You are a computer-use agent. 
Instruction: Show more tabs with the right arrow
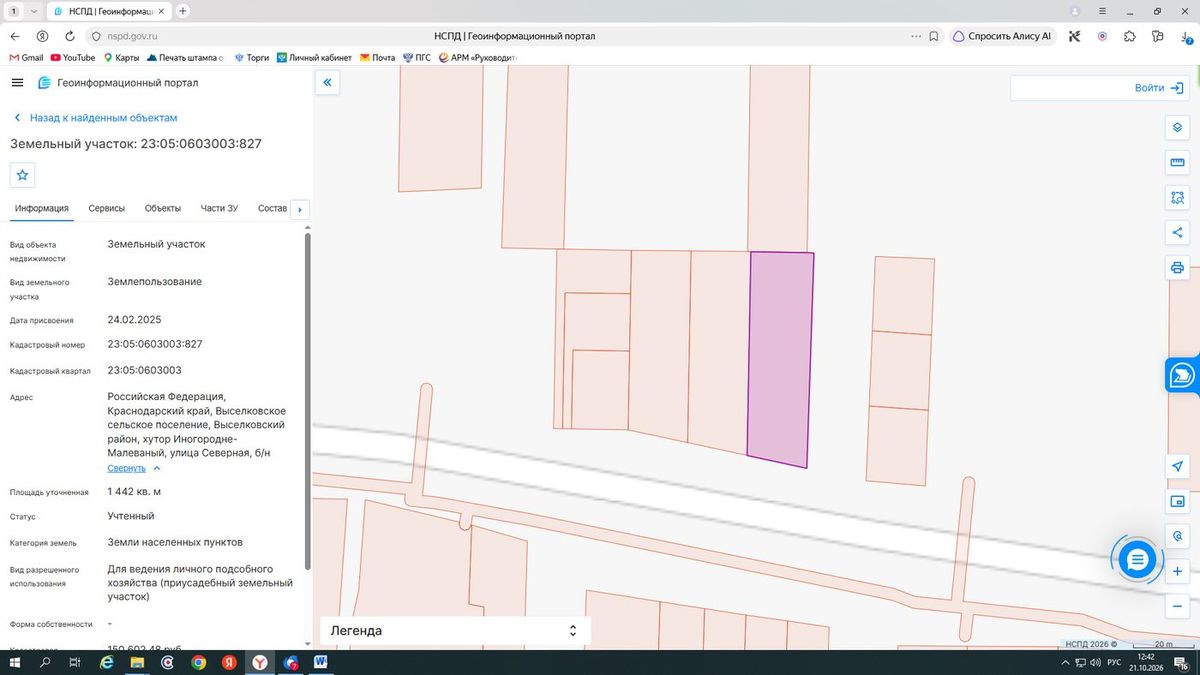coord(300,209)
